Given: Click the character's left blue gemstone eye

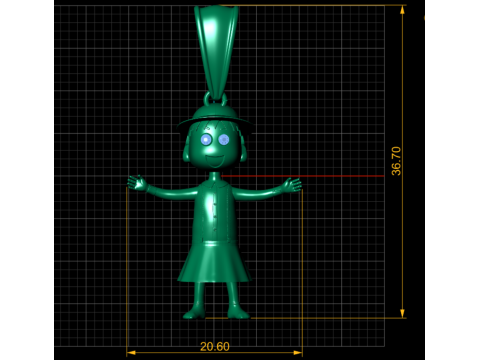Looking at the screenshot, I should coord(206,139).
